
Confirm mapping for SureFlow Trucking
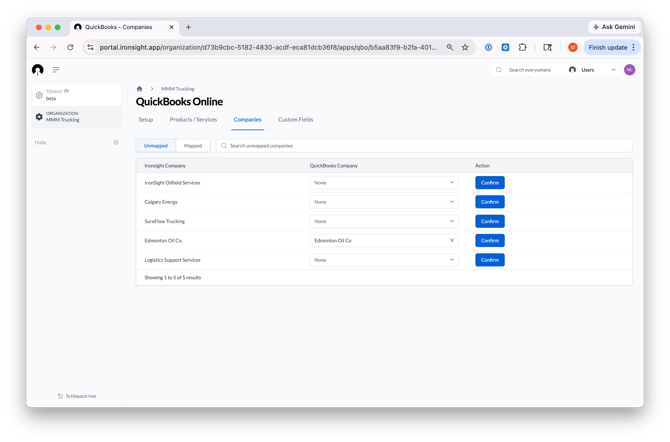coord(490,221)
